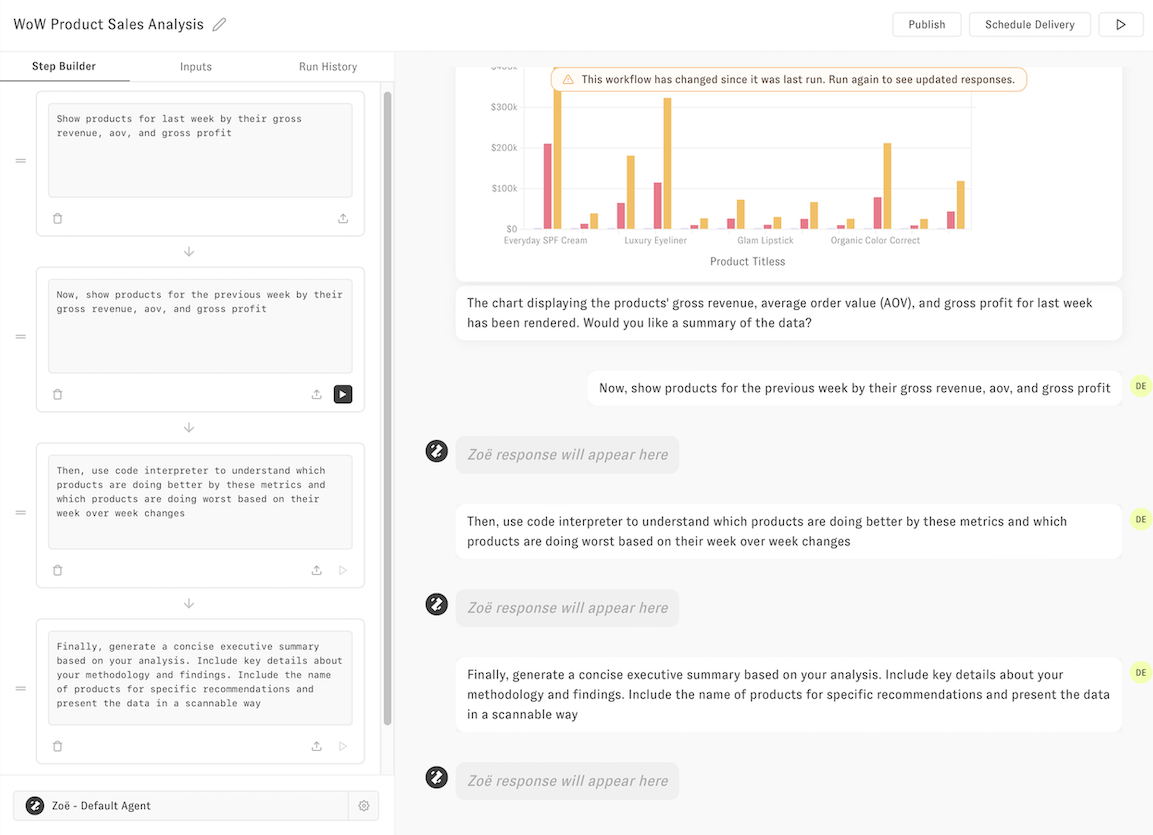Click the 'Everyday SPF Cream' chart label
1153x835 pixels.
click(546, 240)
